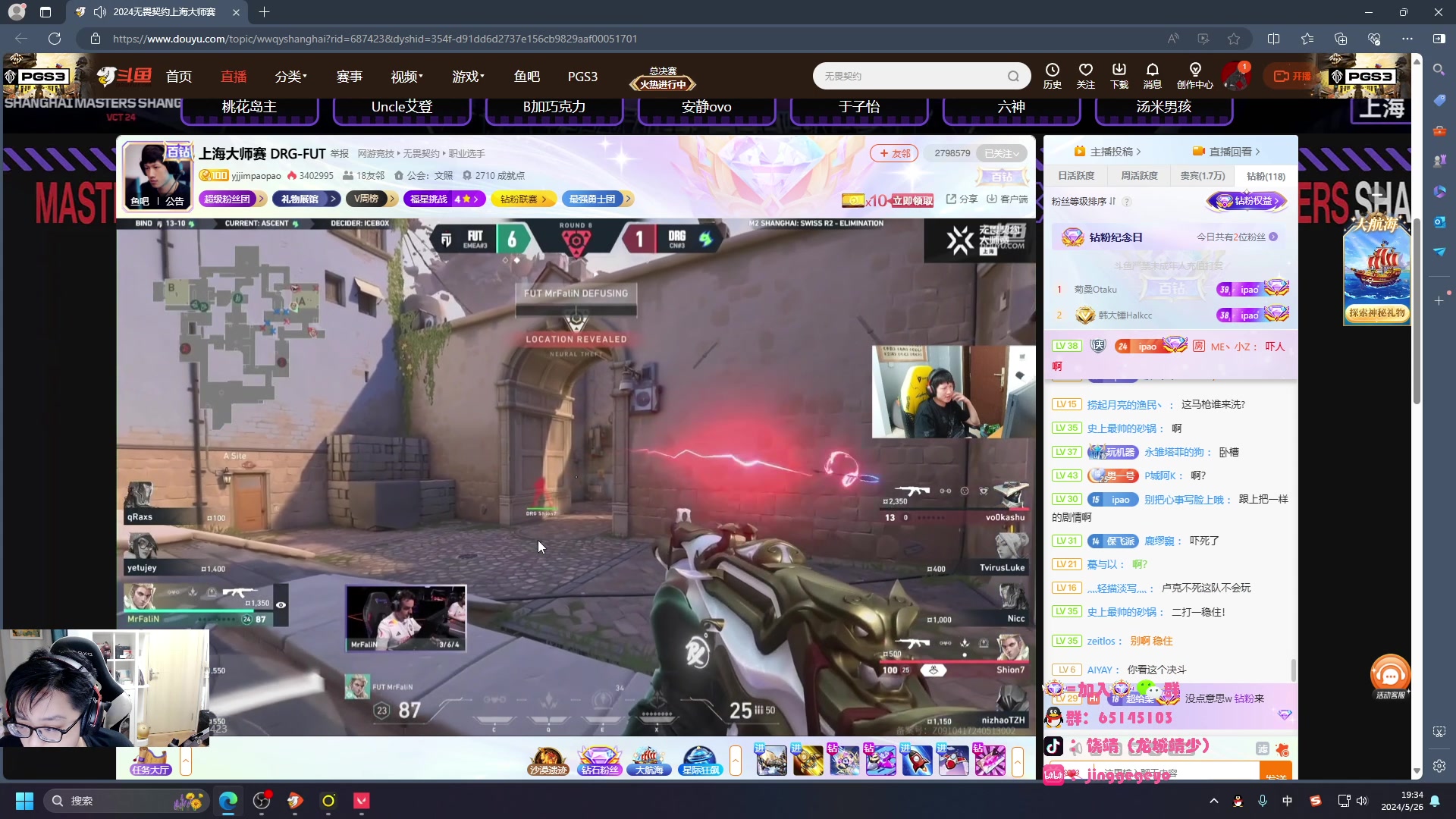This screenshot has height=819, width=1456.
Task: Show hidden system tray icons chevron
Action: click(1213, 801)
